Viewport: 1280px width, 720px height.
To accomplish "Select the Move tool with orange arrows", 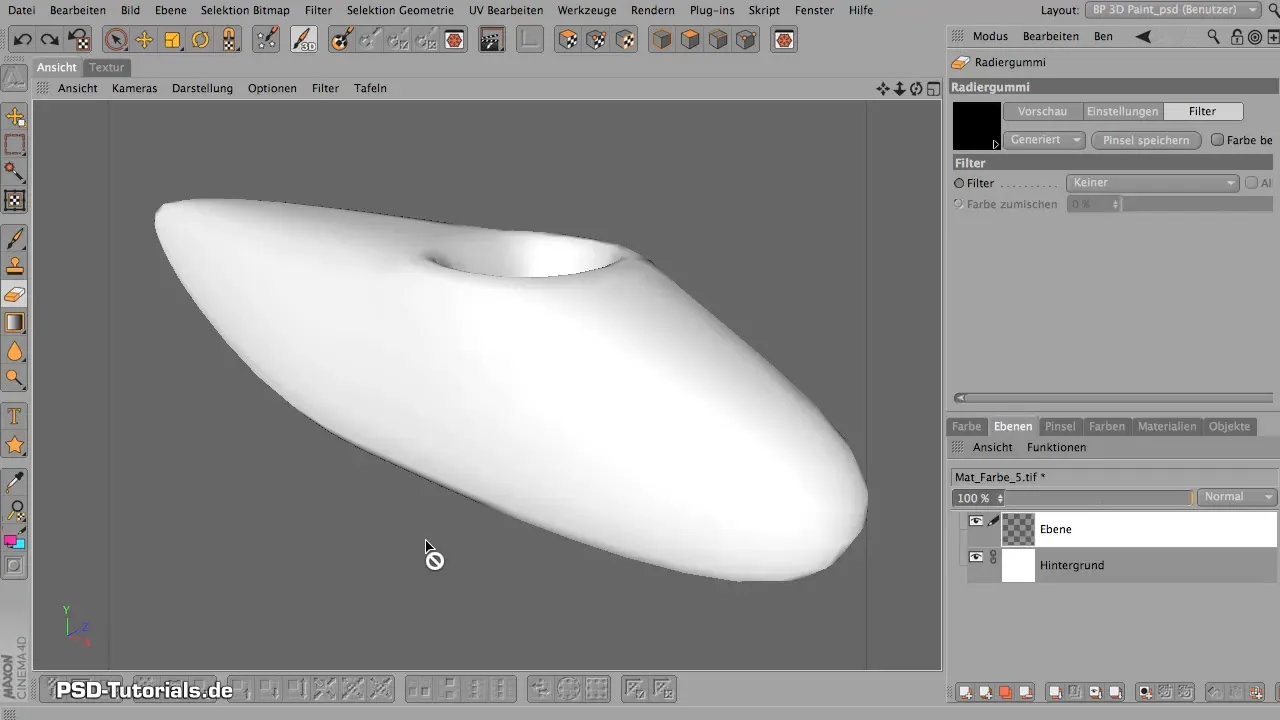I will (144, 40).
